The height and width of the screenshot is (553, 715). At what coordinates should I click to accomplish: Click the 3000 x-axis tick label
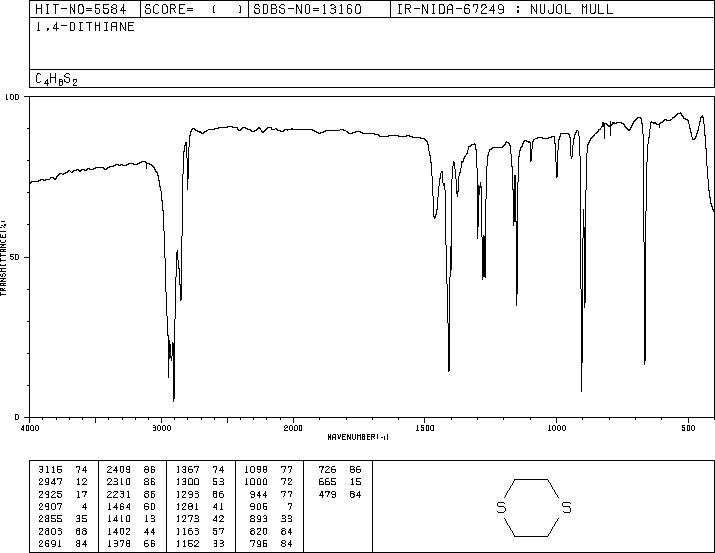(x=161, y=428)
